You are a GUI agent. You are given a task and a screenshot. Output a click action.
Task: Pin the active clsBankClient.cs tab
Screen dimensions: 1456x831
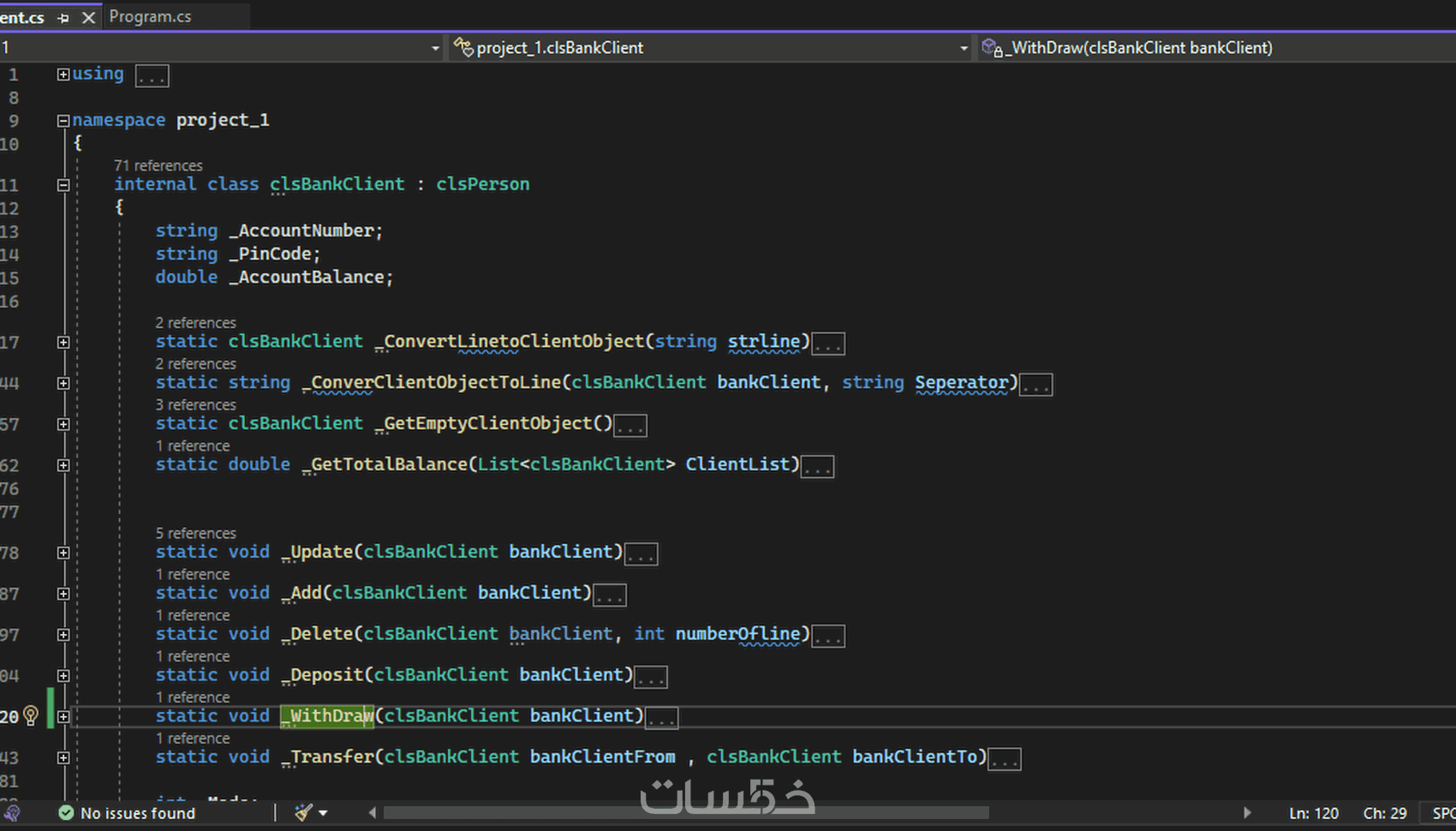tap(63, 18)
